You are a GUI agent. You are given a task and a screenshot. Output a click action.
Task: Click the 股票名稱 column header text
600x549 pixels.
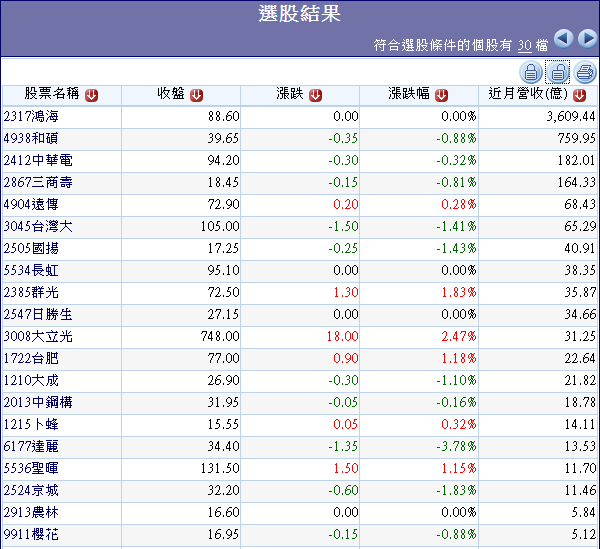(52, 93)
